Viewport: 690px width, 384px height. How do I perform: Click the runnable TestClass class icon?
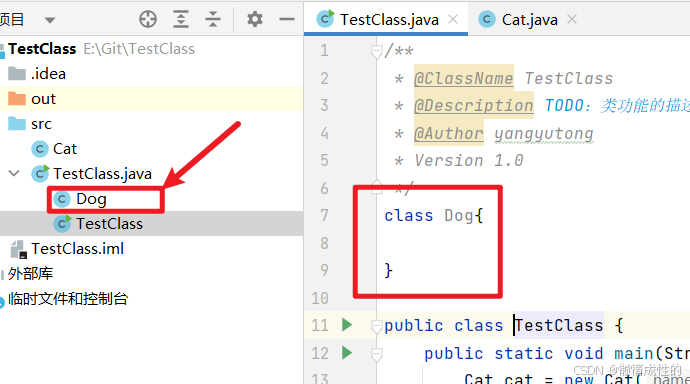pyautogui.click(x=62, y=224)
